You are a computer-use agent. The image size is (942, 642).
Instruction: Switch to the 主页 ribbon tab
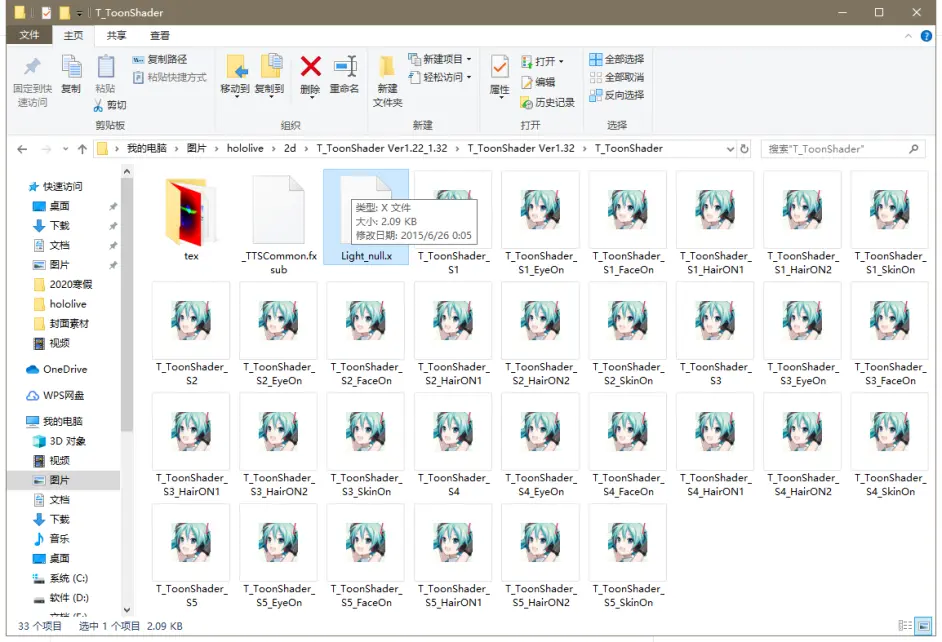[73, 35]
